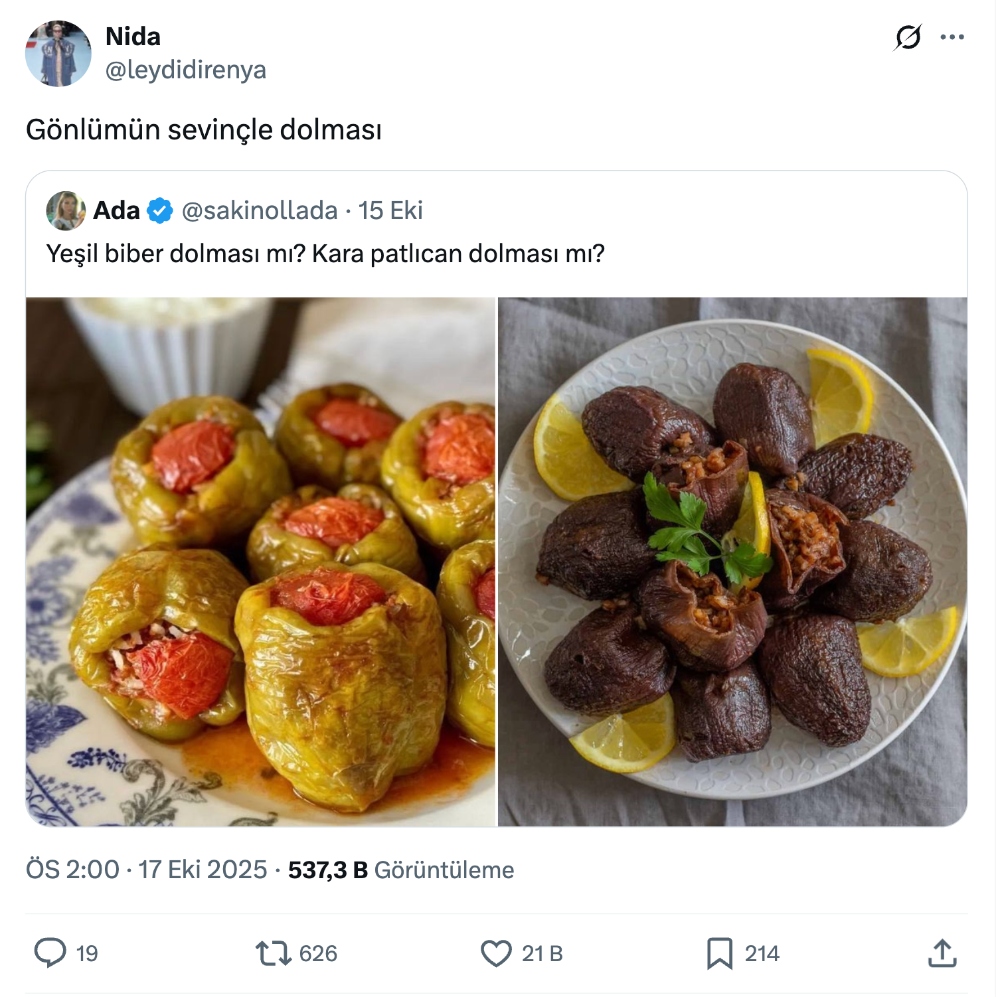This screenshot has width=1000, height=997.
Task: Click the 537,3 B Görüntüleme view count
Action: (x=400, y=870)
